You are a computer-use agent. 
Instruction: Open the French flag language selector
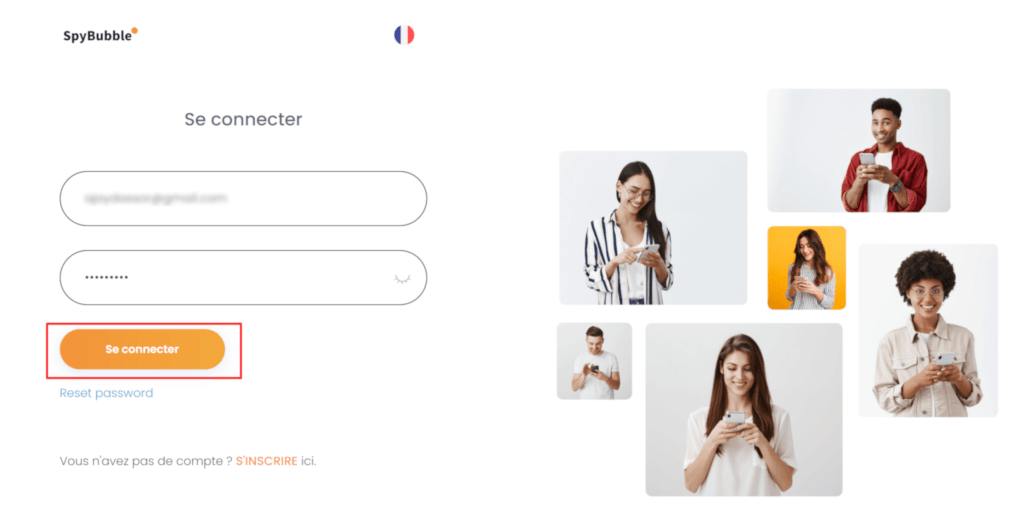404,35
